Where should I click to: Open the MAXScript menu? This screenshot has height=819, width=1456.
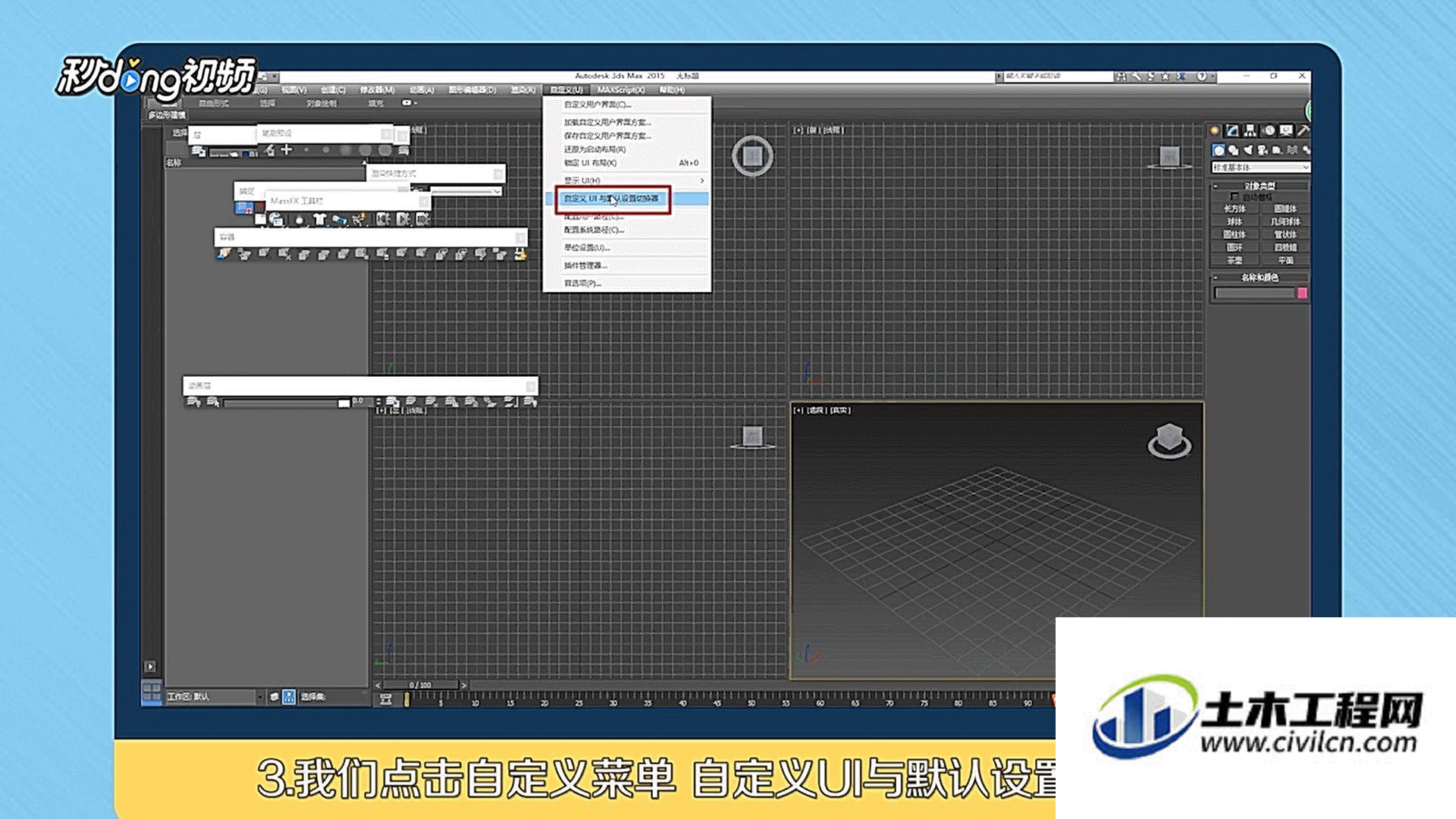pyautogui.click(x=621, y=90)
